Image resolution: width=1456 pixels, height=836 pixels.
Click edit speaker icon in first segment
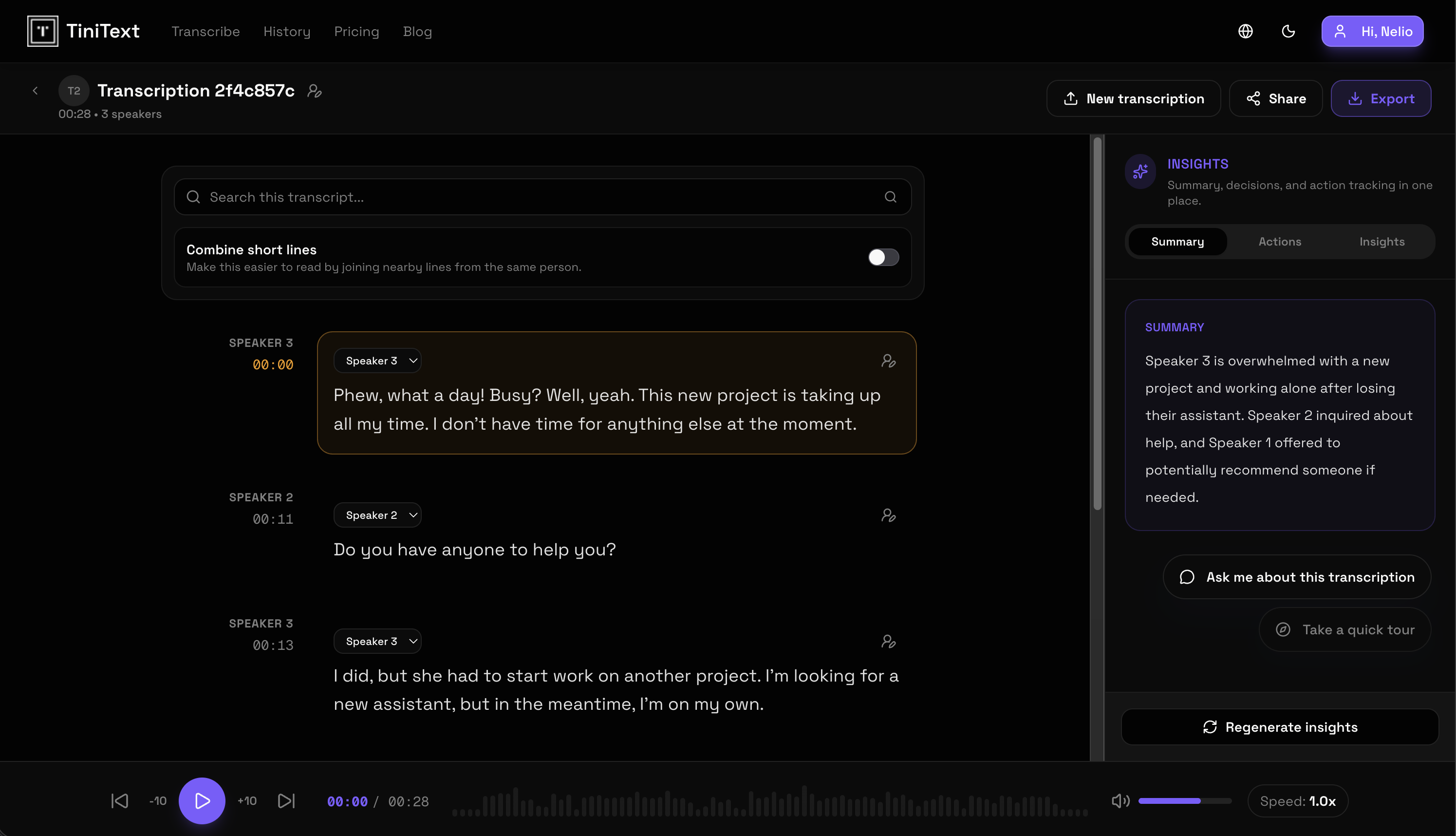click(888, 361)
